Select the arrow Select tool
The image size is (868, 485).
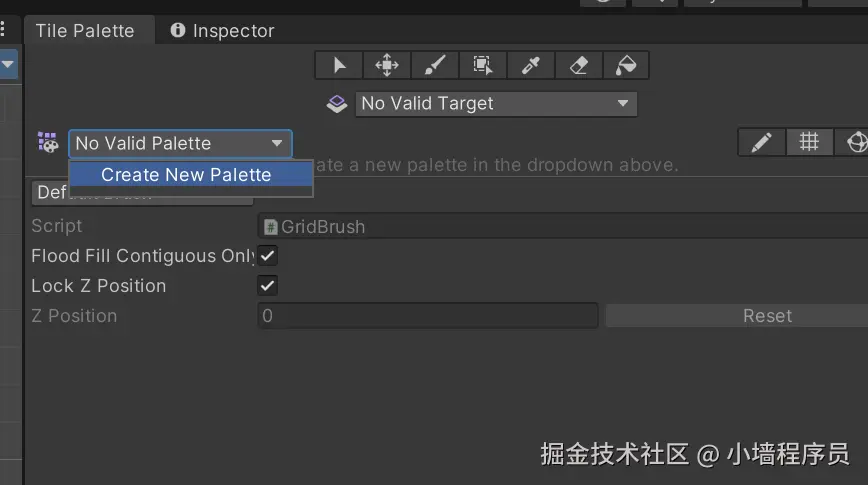click(339, 66)
